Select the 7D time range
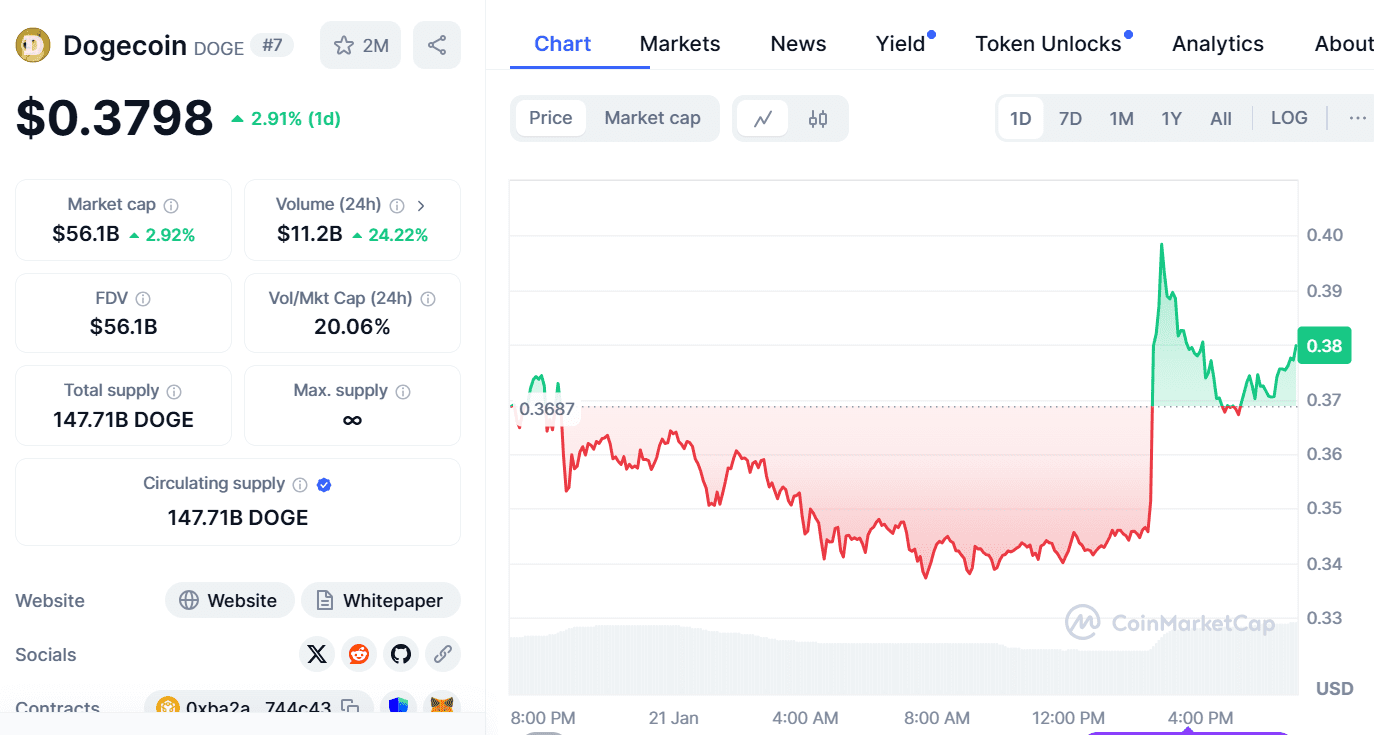The image size is (1374, 735). click(1070, 119)
